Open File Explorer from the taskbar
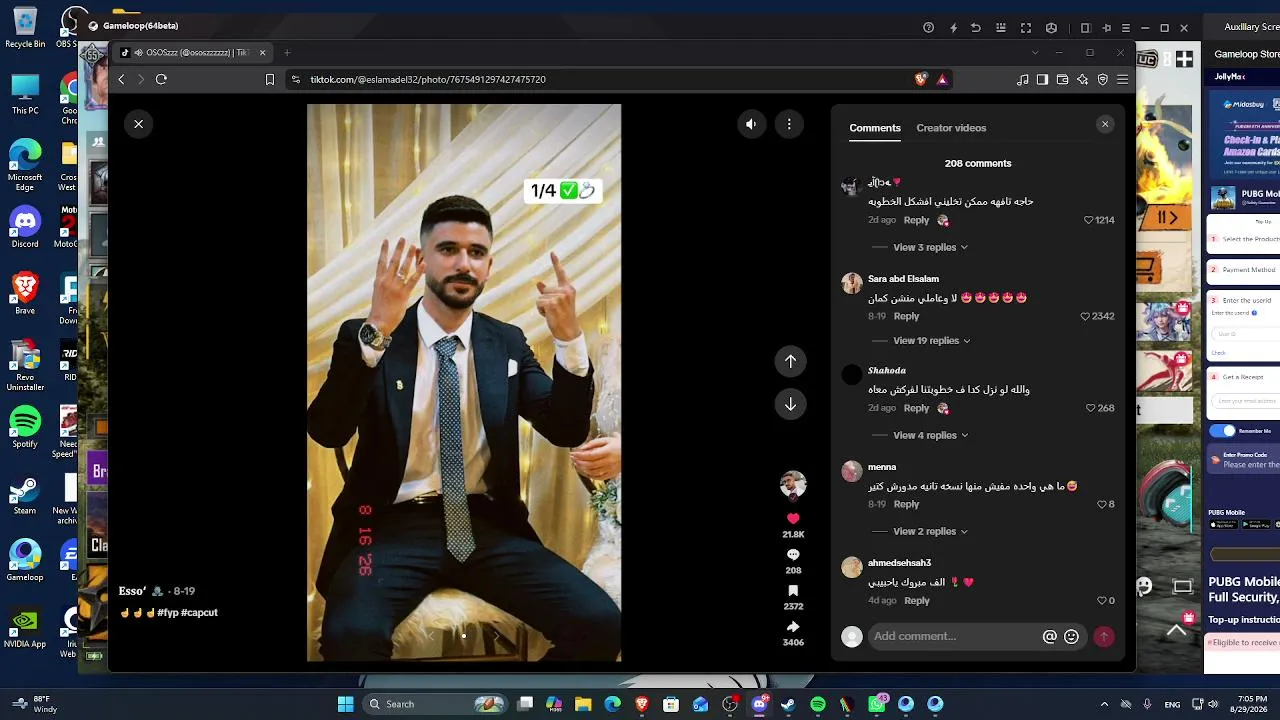Screen dimensions: 1280x720 point(583,704)
